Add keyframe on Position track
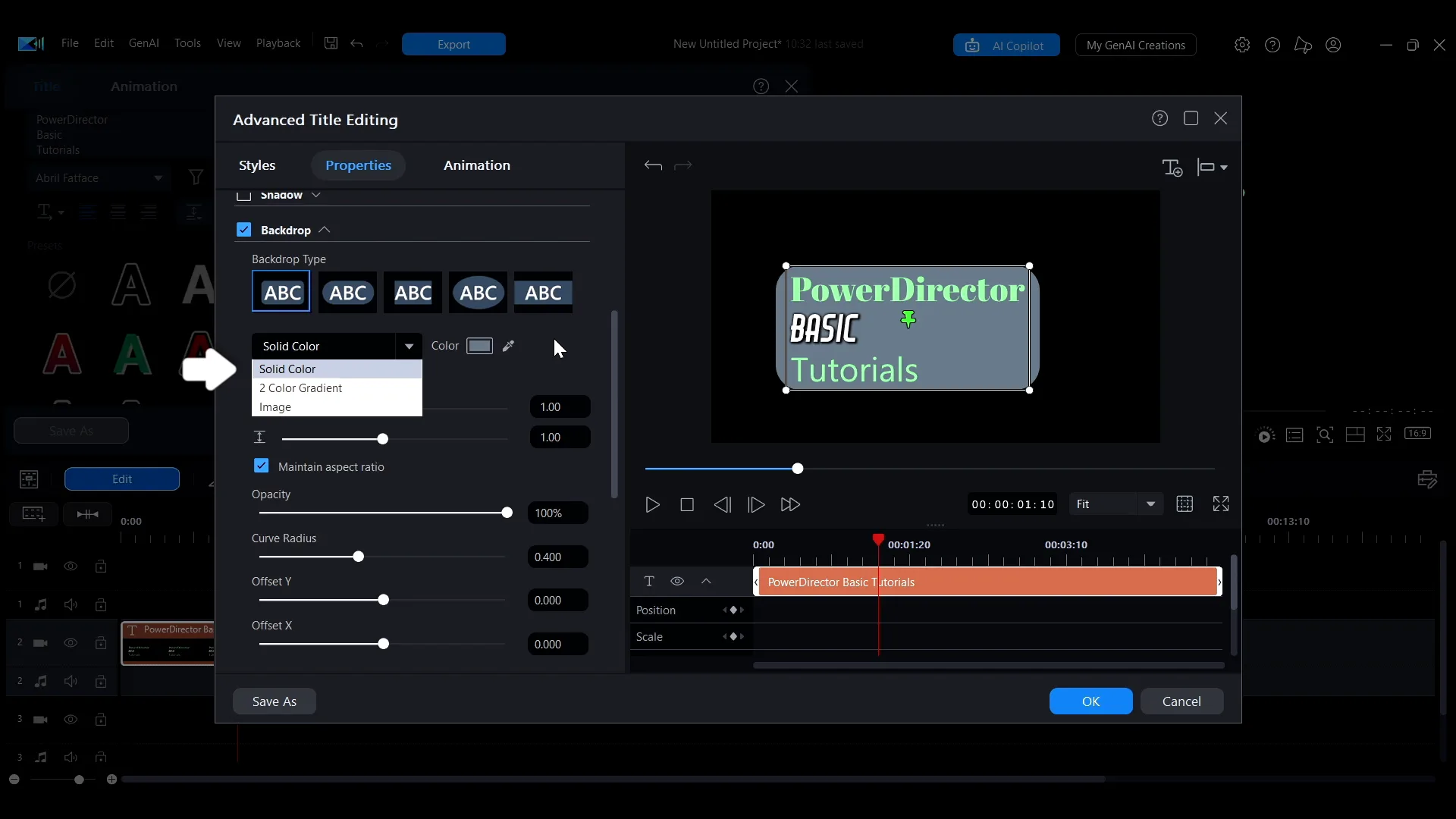This screenshot has height=819, width=1456. (x=733, y=610)
